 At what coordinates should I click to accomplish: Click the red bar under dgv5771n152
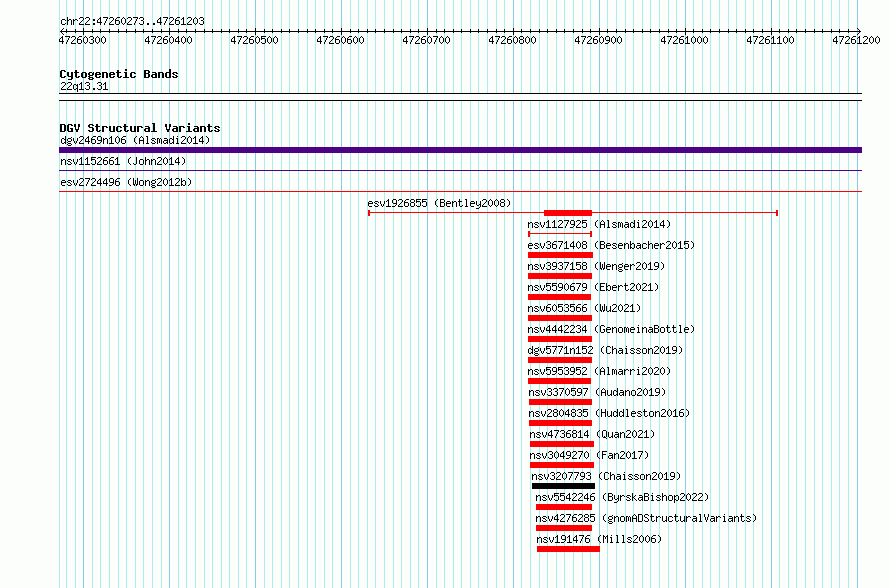point(560,360)
